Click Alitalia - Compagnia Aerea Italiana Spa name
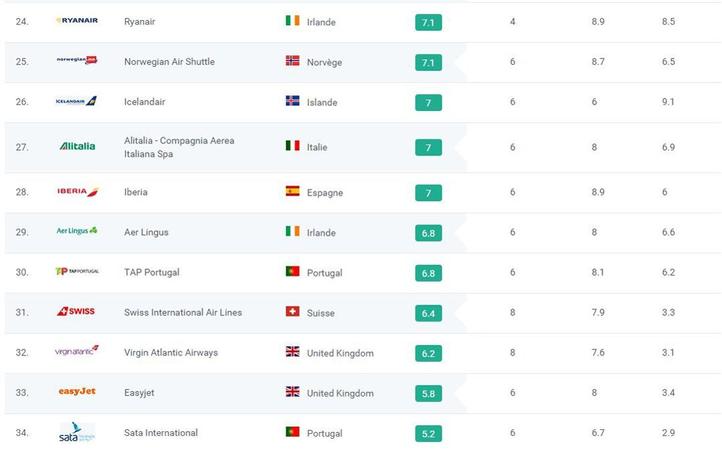The image size is (722, 452). (x=179, y=147)
